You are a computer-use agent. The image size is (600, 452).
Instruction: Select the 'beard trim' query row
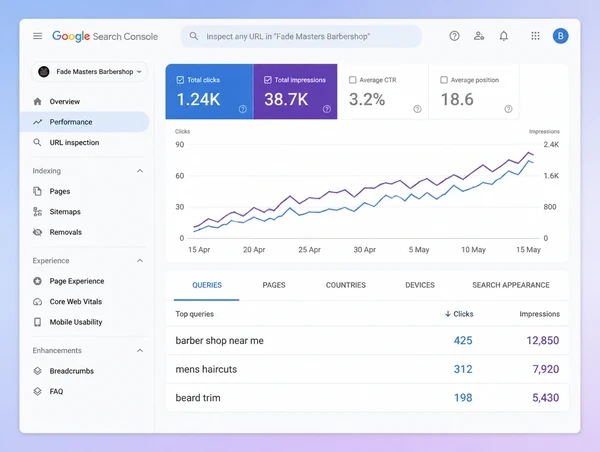[x=367, y=398]
